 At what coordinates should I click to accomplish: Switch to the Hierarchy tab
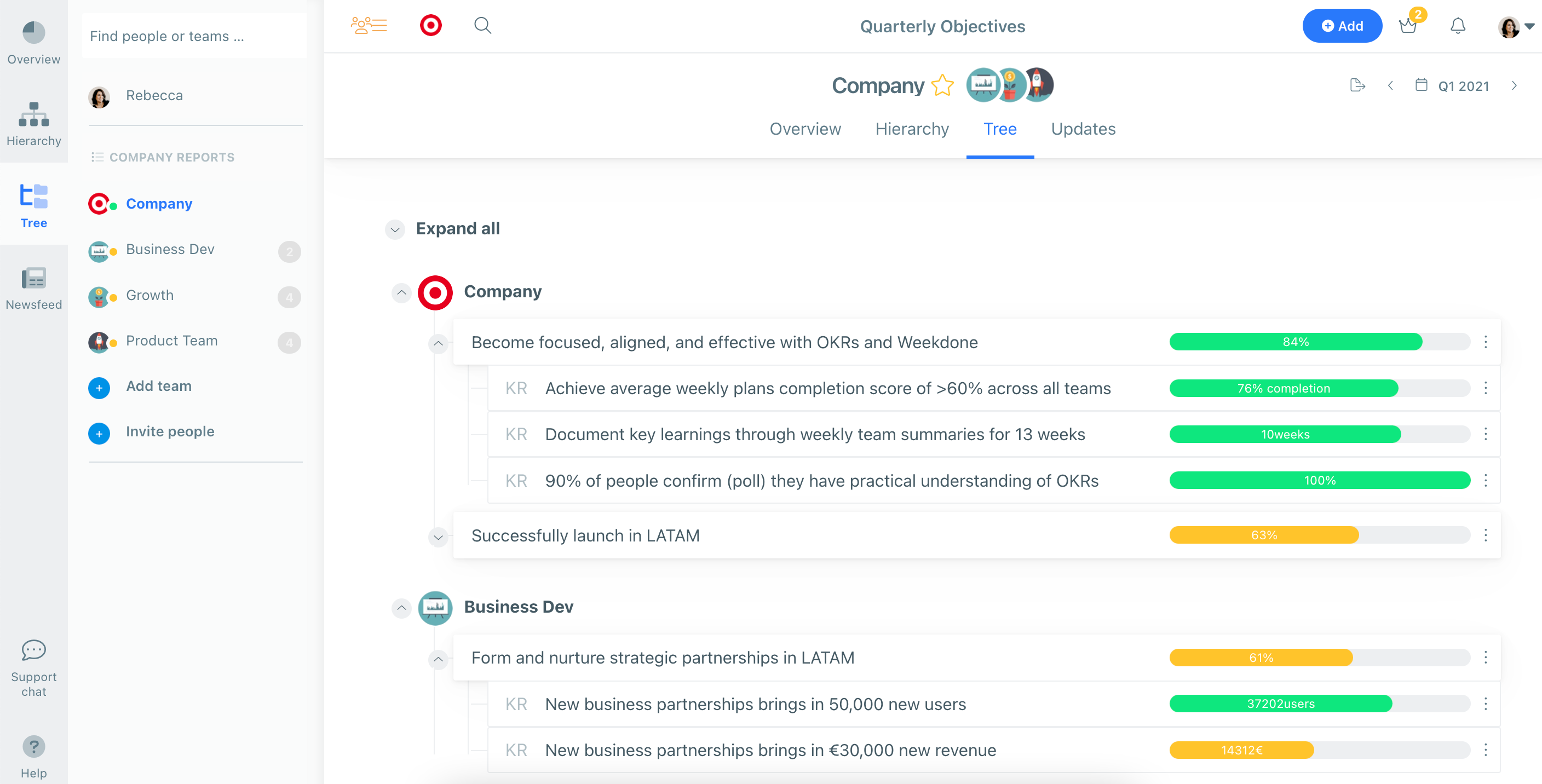[912, 129]
